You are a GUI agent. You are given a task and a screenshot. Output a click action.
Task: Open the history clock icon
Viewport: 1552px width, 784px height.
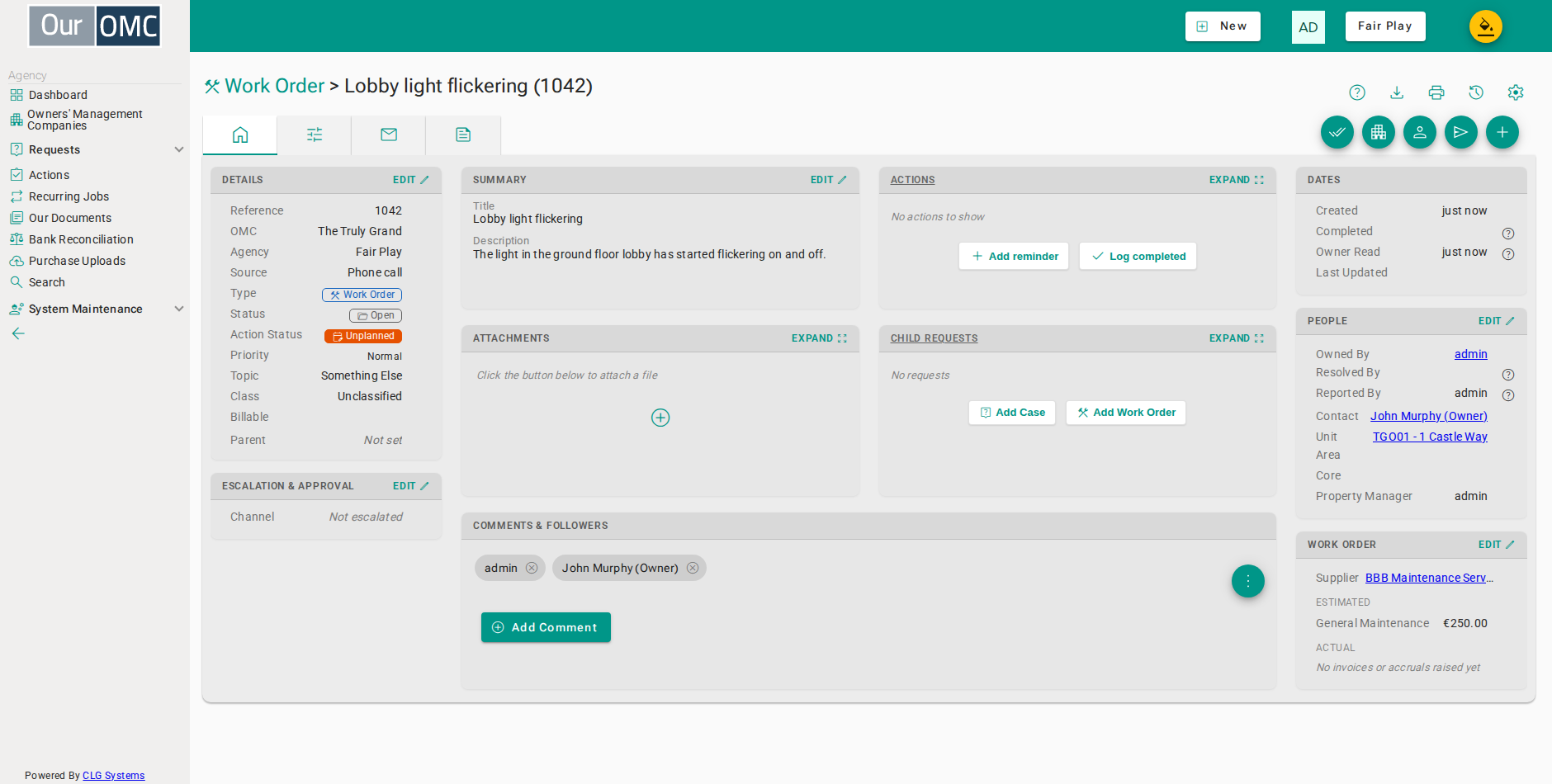coord(1476,92)
